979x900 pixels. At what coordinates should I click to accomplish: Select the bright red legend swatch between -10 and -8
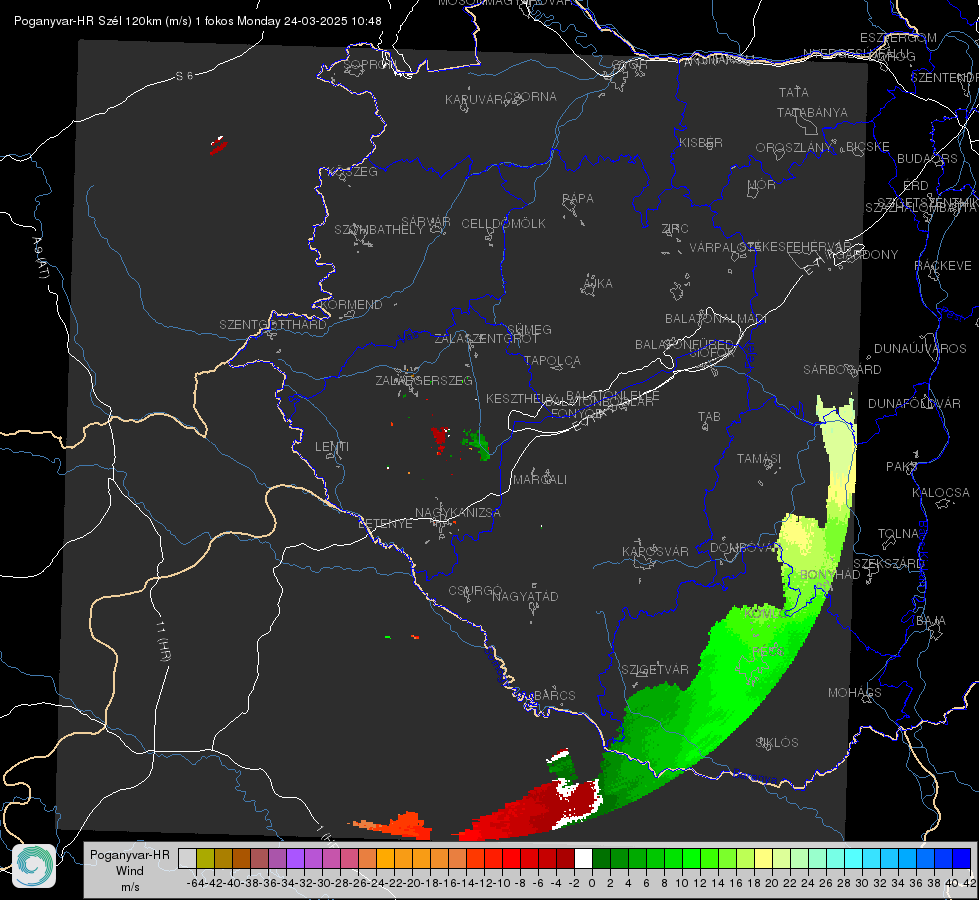point(511,859)
